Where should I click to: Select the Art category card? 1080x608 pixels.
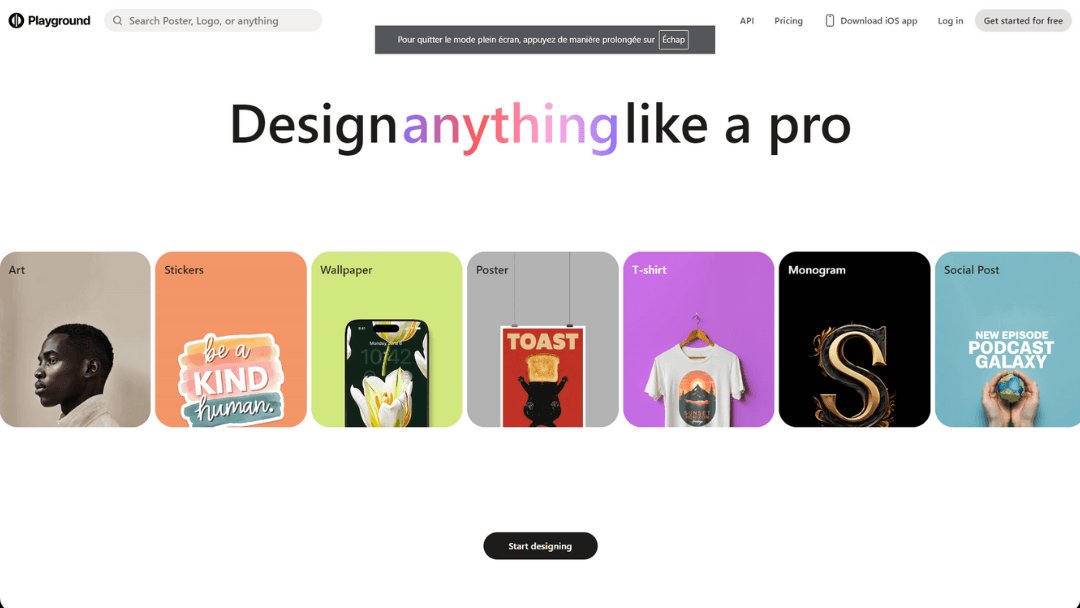pos(75,339)
